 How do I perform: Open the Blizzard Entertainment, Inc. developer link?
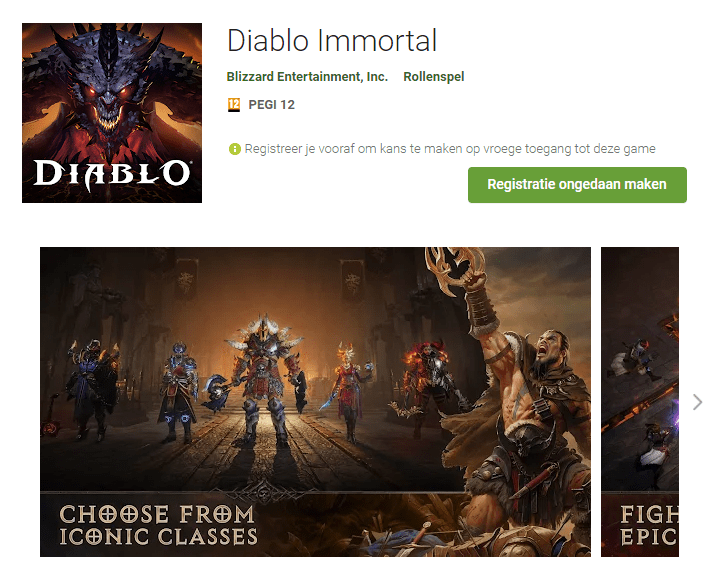coord(307,76)
